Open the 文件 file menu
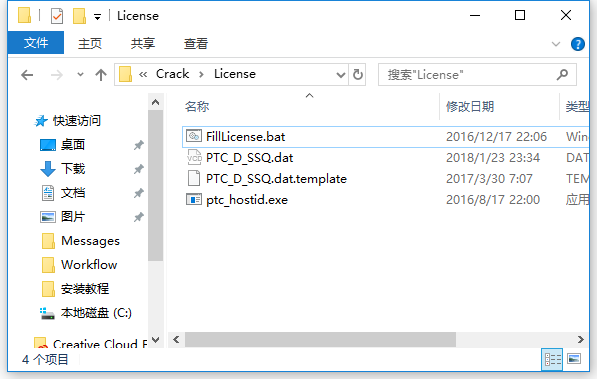This screenshot has height=379, width=597. (36, 43)
